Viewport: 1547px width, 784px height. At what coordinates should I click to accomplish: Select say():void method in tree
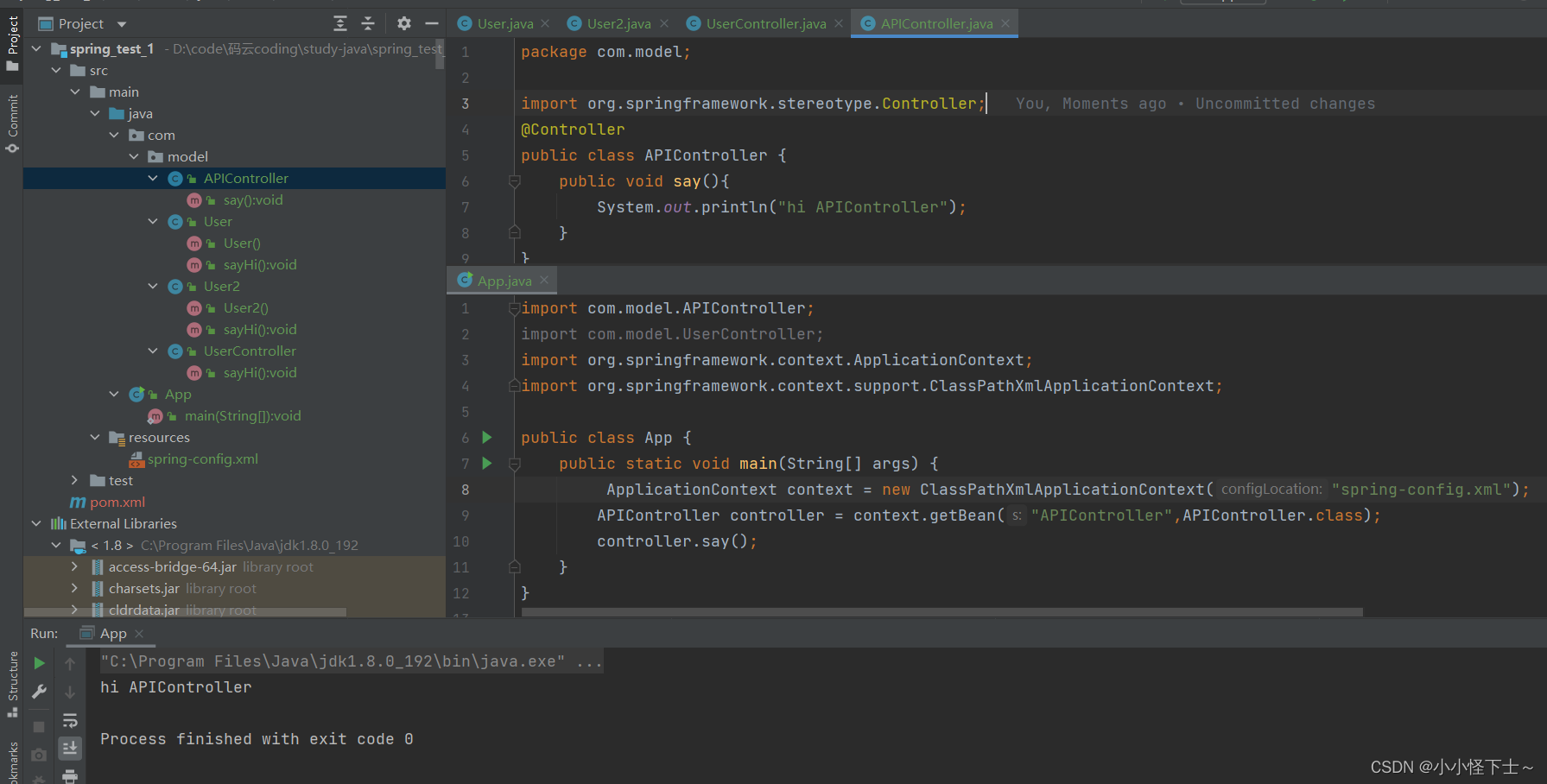[252, 199]
